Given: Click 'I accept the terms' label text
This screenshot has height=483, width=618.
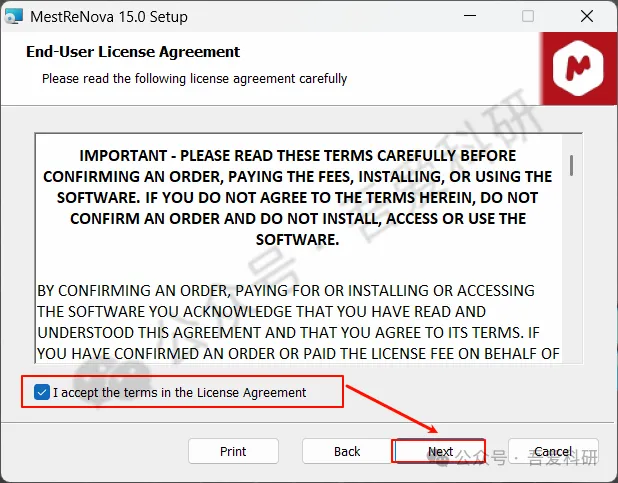Looking at the screenshot, I should (180, 393).
